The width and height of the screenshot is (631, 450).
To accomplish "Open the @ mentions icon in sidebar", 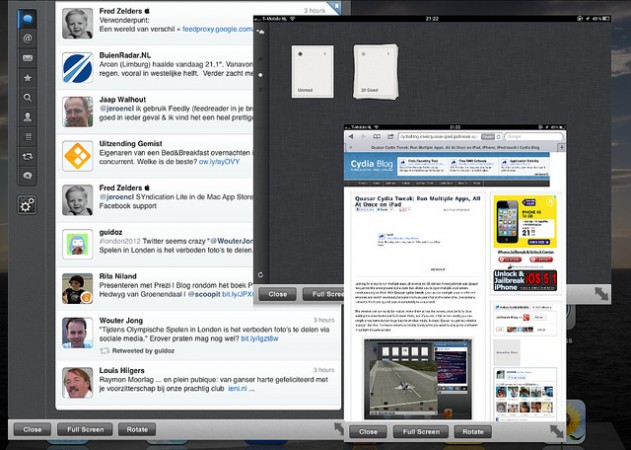I will click(27, 38).
